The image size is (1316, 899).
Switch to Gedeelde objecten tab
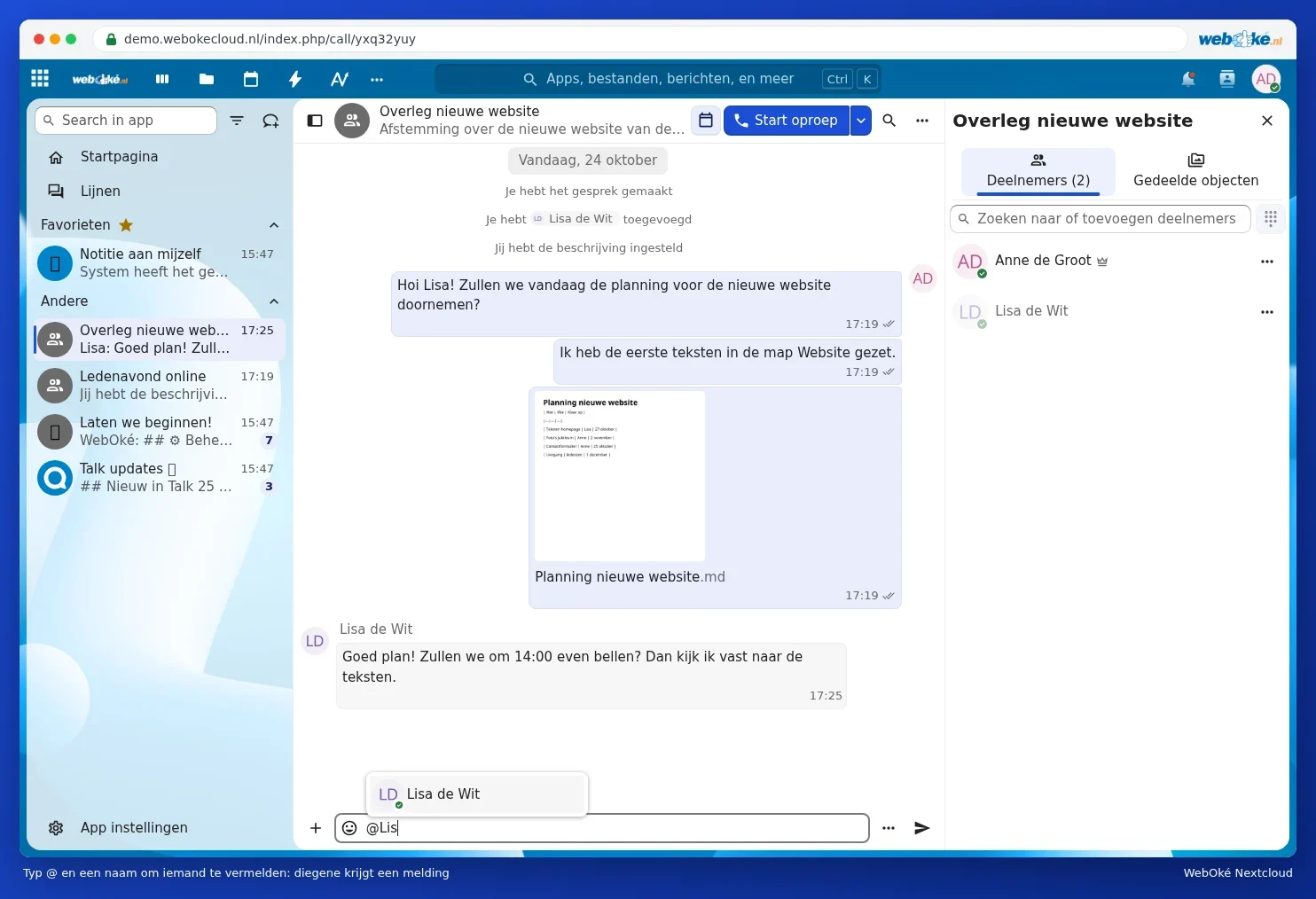(1196, 171)
